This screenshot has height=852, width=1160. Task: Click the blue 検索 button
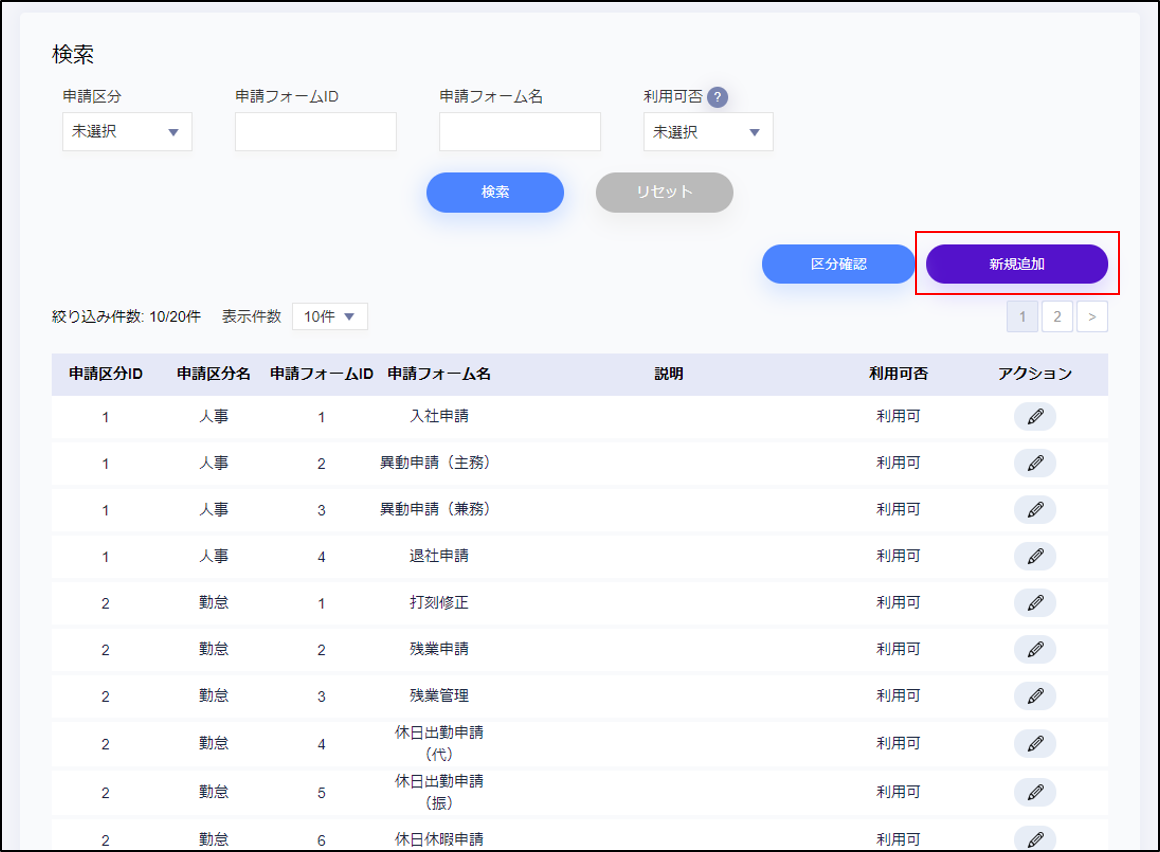(495, 192)
